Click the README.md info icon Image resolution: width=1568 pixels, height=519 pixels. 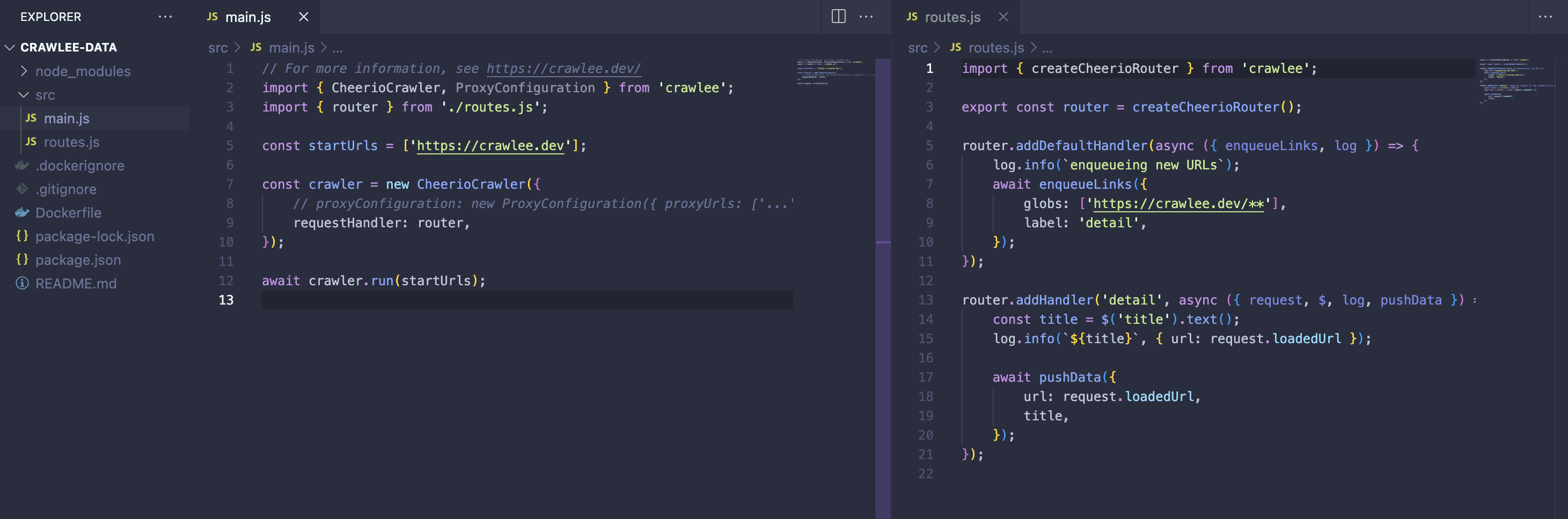pyautogui.click(x=22, y=283)
